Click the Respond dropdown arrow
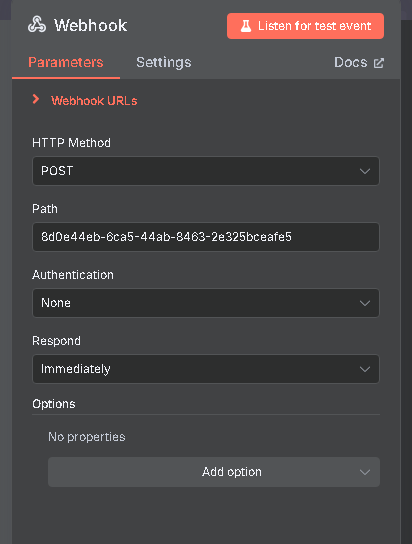 (364, 369)
